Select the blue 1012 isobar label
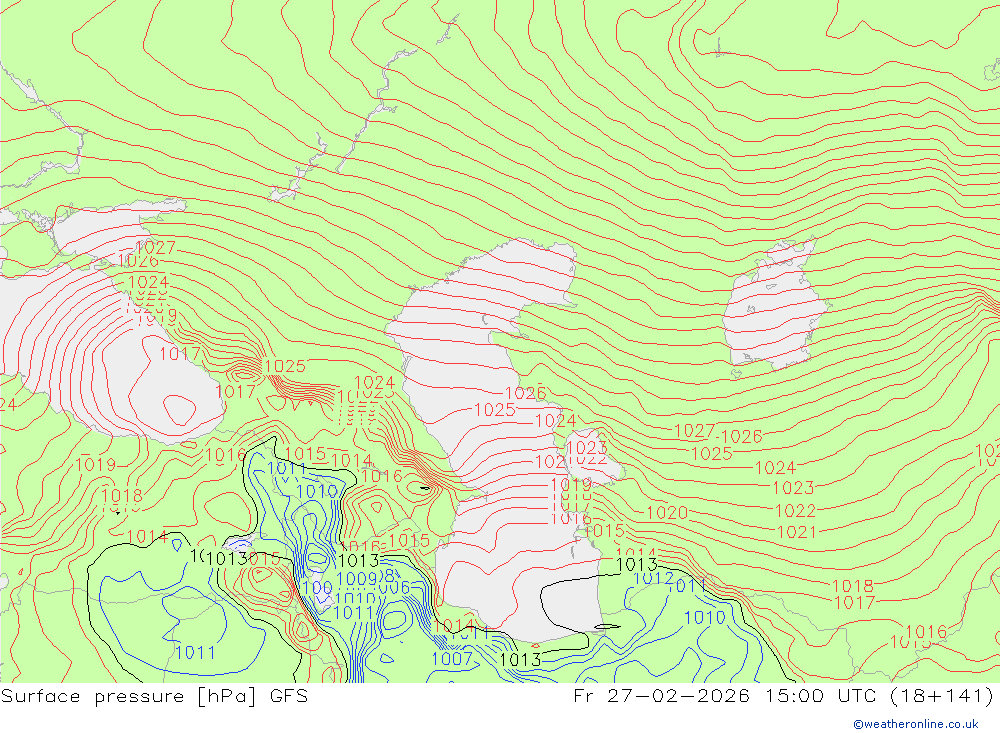This screenshot has height=733, width=1000. pos(653,578)
